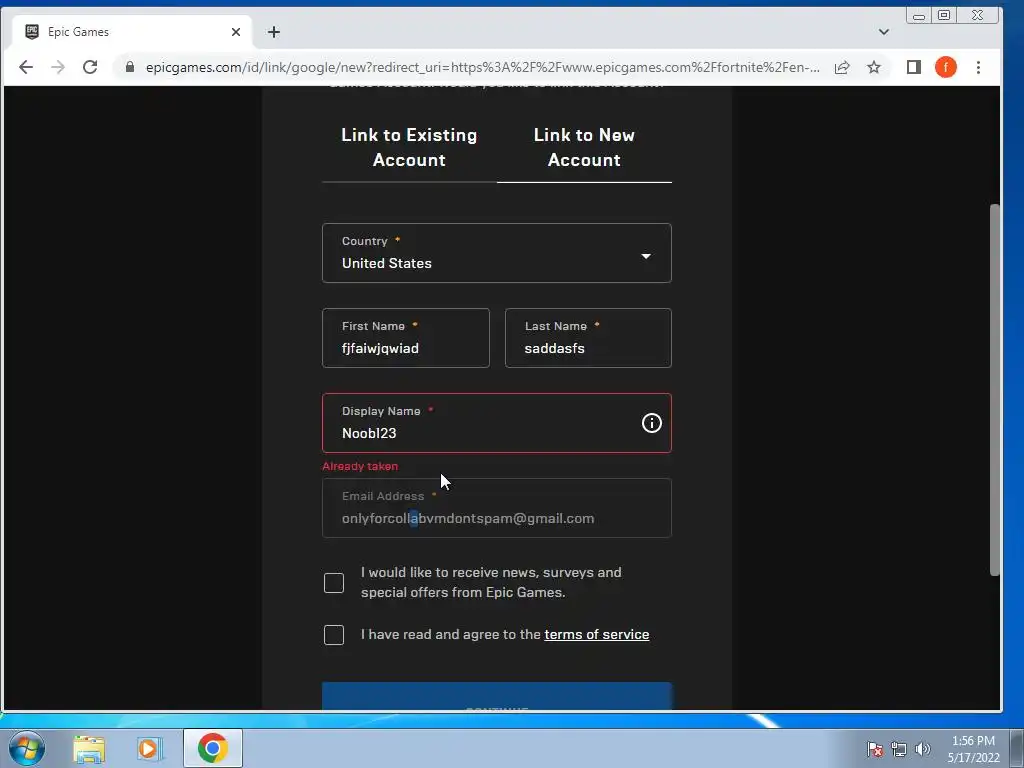The width and height of the screenshot is (1024, 768).
Task: Enable the news, surveys and offers checkbox
Action: tap(334, 583)
